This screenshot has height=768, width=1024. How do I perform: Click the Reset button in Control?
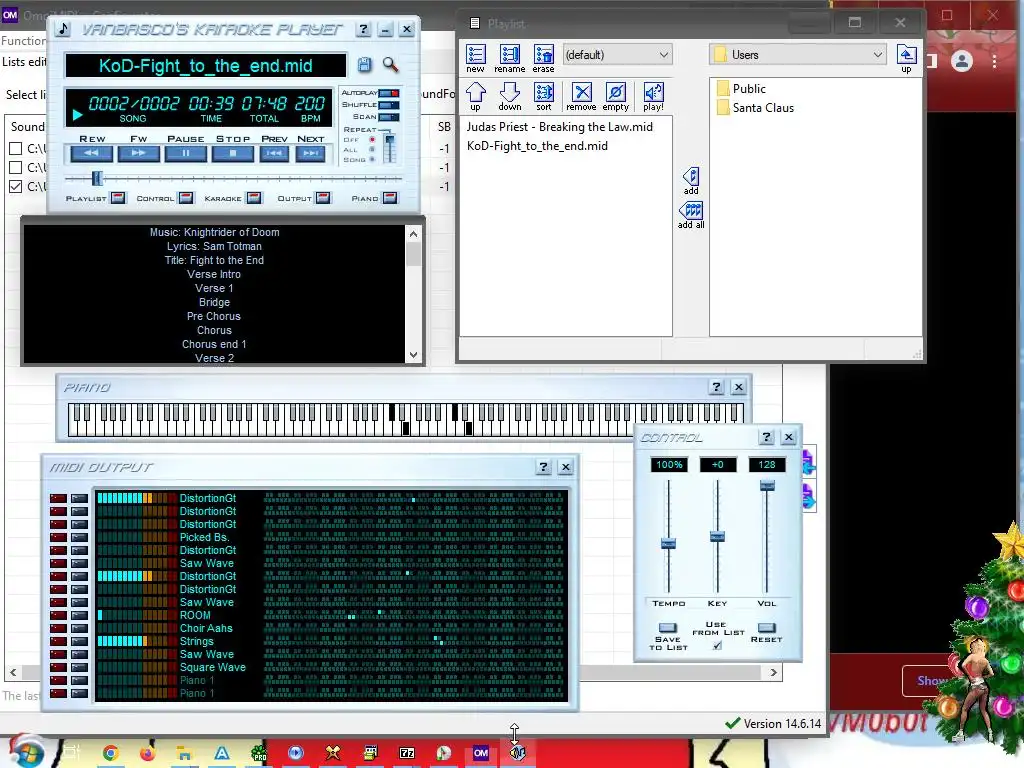(x=767, y=628)
